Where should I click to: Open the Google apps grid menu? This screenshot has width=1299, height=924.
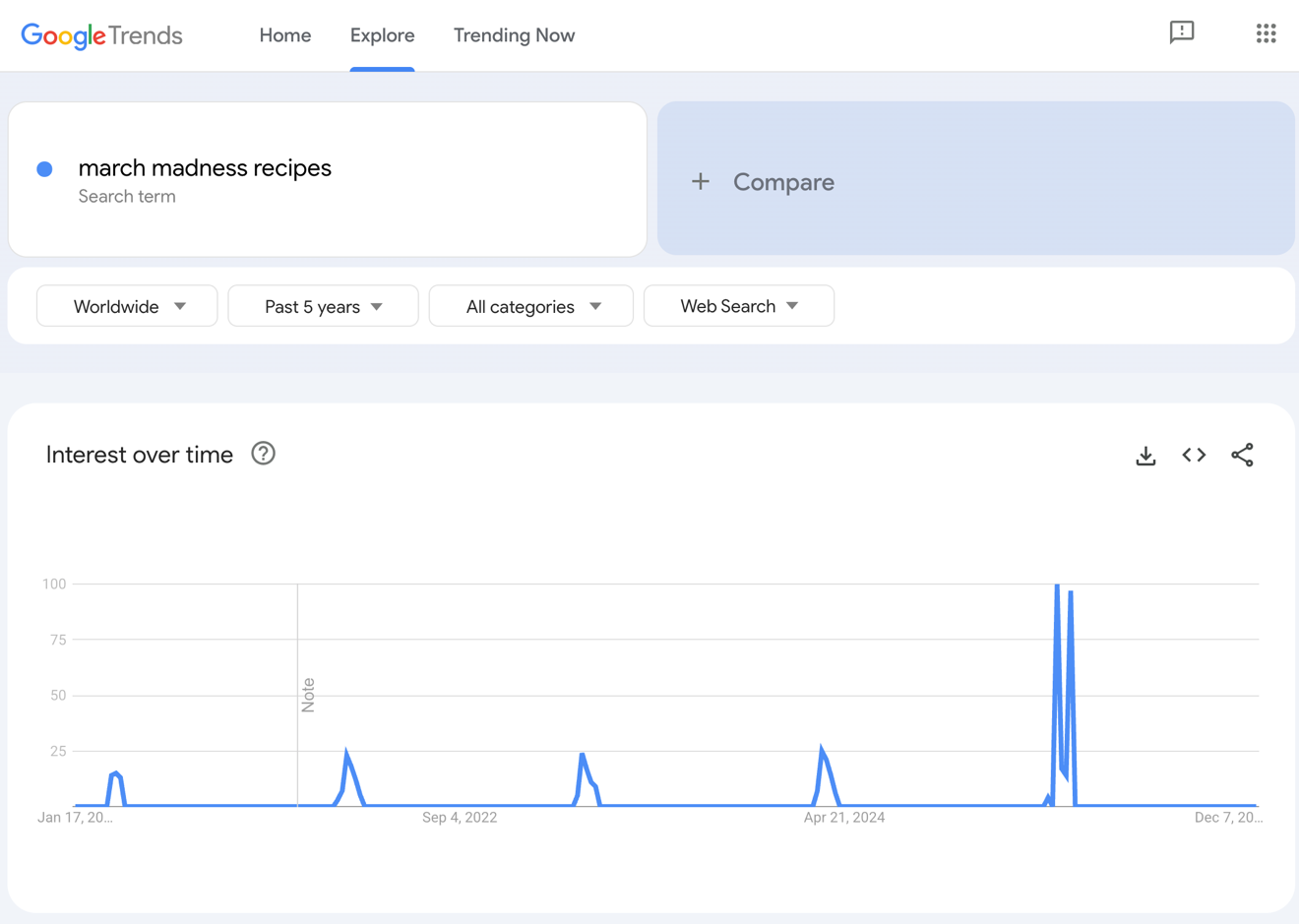[x=1266, y=32]
